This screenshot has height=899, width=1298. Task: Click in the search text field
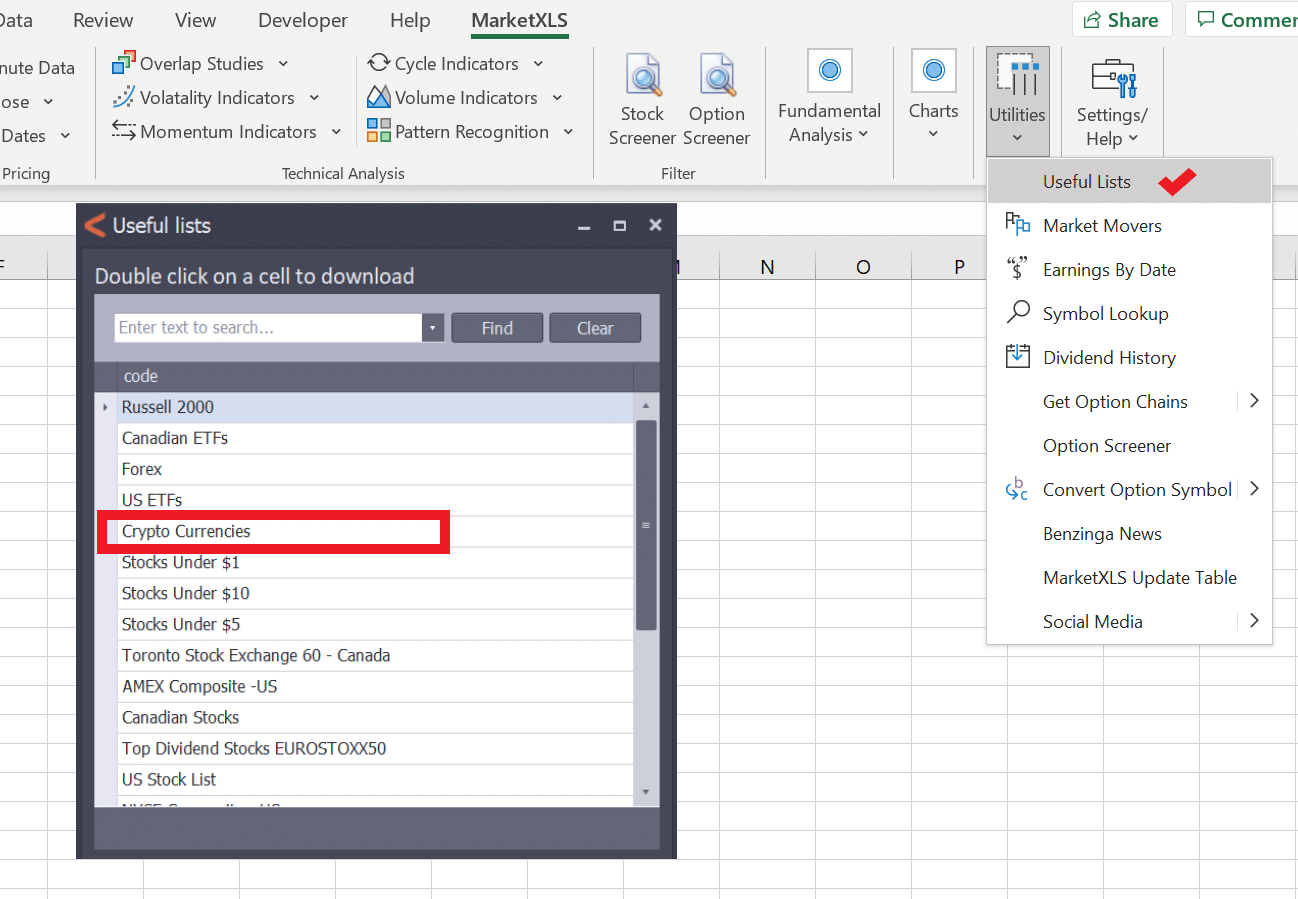coord(268,328)
